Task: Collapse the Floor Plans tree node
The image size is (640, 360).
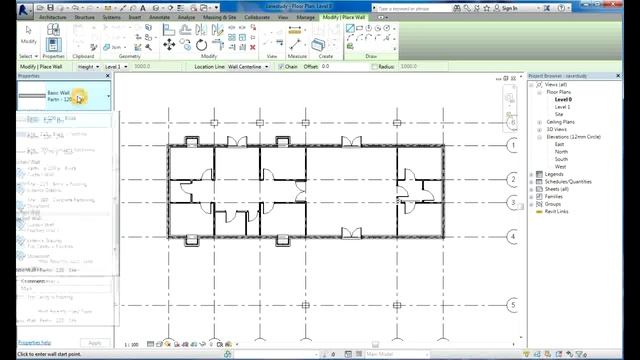Action: 539,92
